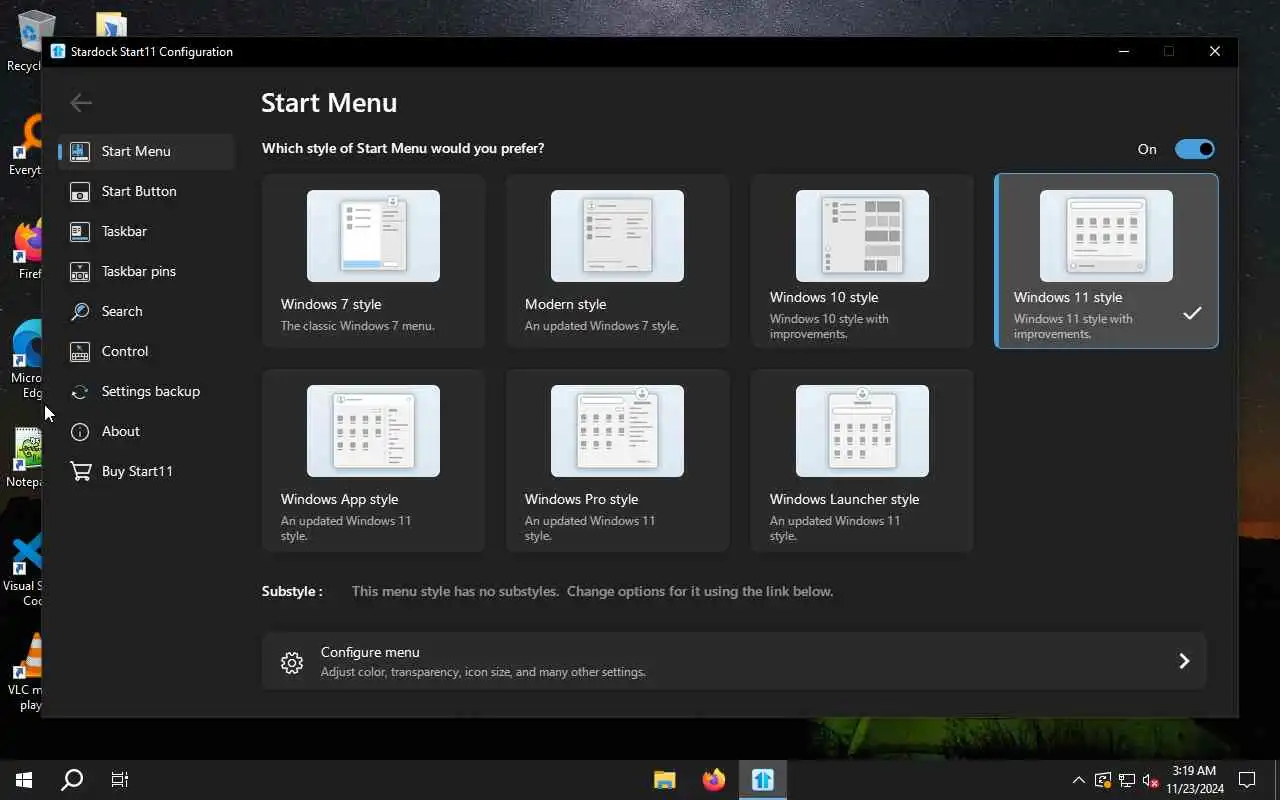
Task: Click 'An updated Windows 7 style.' description
Action: pyautogui.click(x=601, y=326)
